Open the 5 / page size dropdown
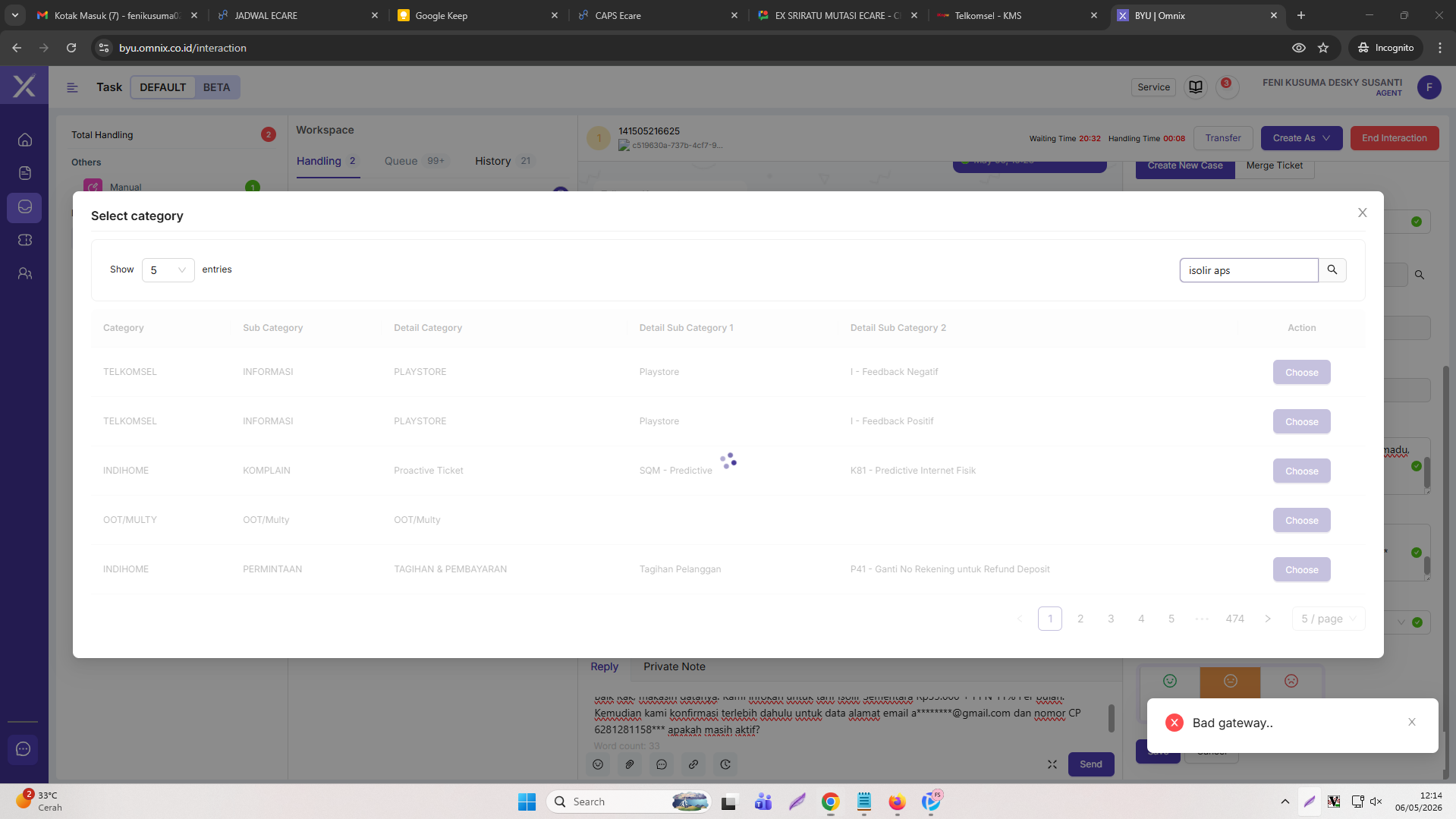 (1329, 619)
